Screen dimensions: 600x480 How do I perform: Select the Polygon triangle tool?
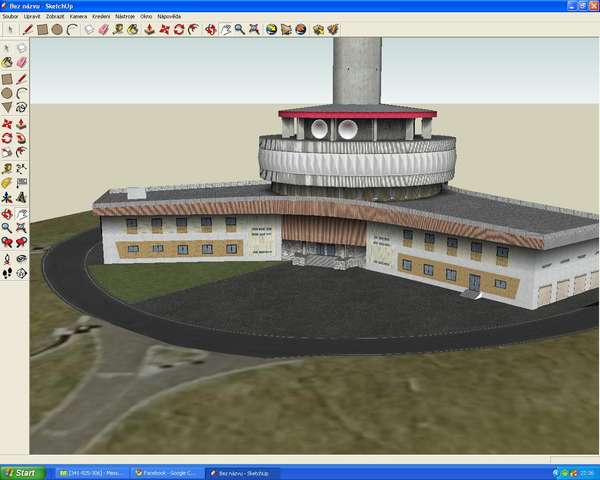coord(7,108)
